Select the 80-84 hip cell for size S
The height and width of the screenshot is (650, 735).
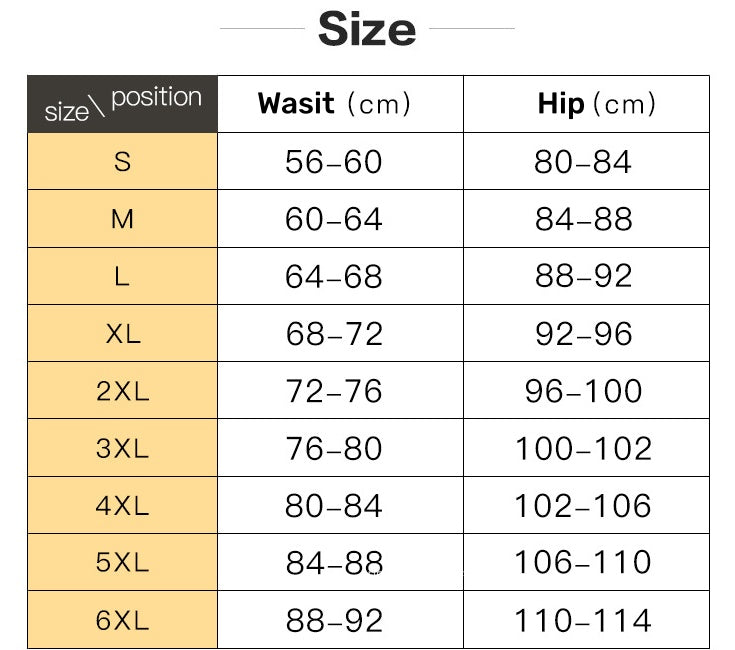[x=583, y=162]
